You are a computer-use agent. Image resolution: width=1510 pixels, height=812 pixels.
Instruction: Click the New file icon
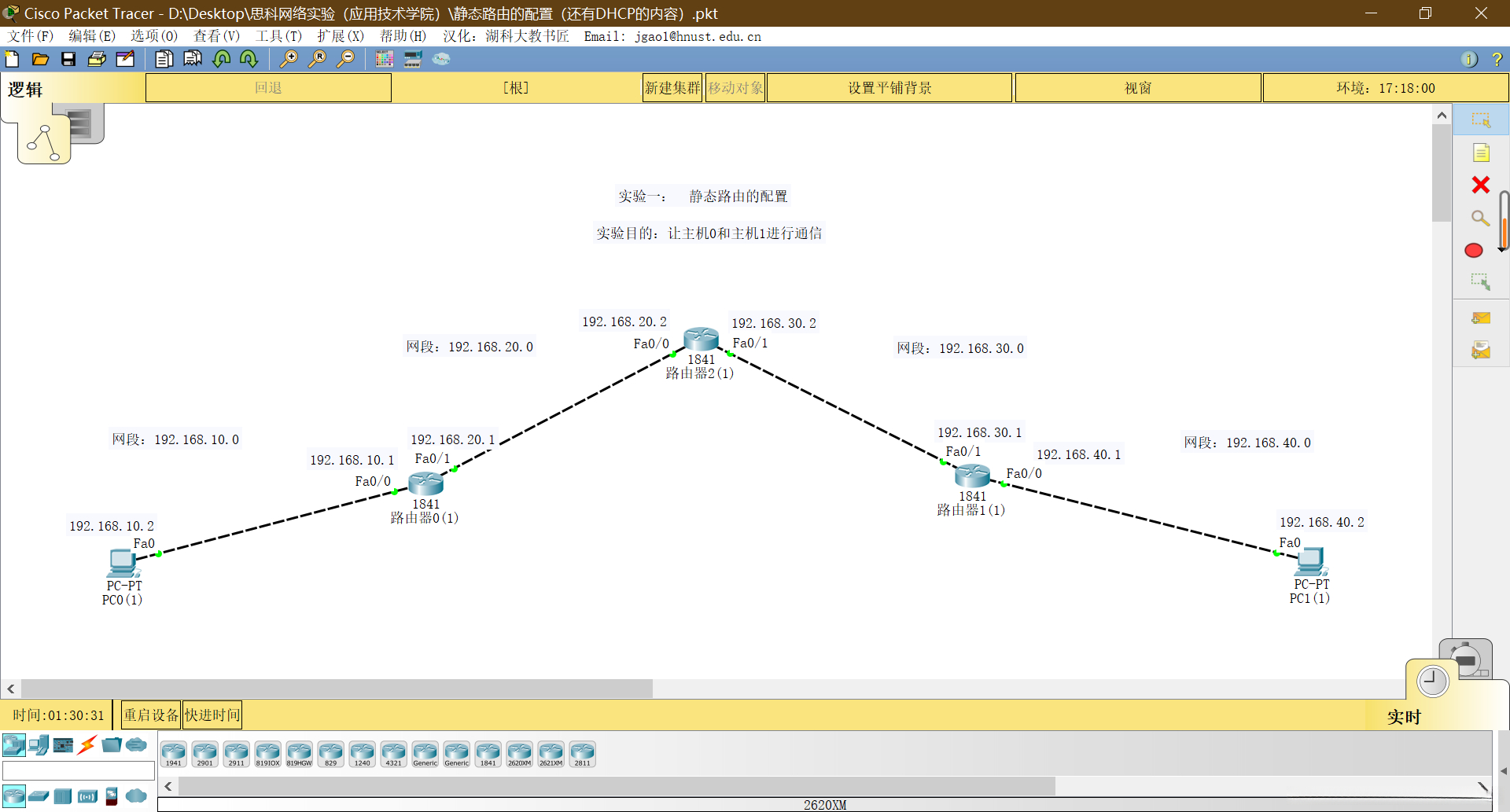coord(13,59)
